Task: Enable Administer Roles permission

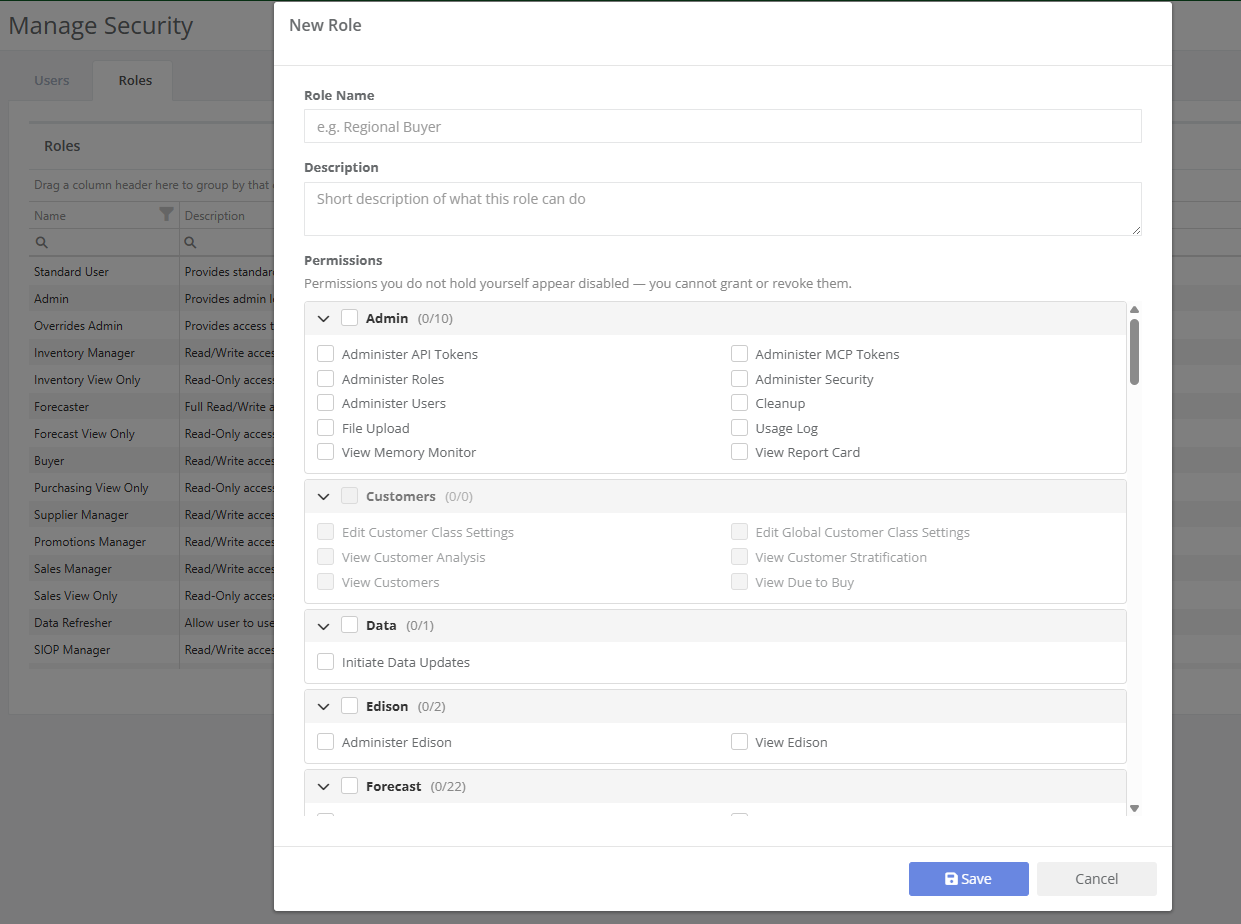Action: pyautogui.click(x=325, y=379)
